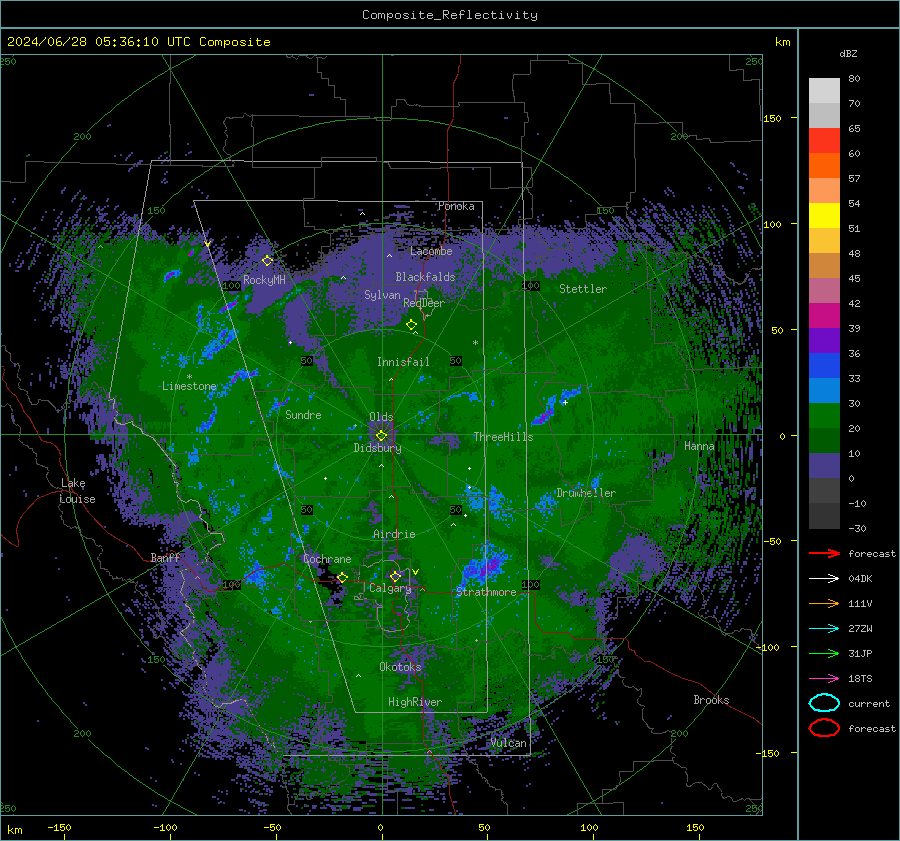Click the Calgary city label
The image size is (900, 841).
pos(390,588)
